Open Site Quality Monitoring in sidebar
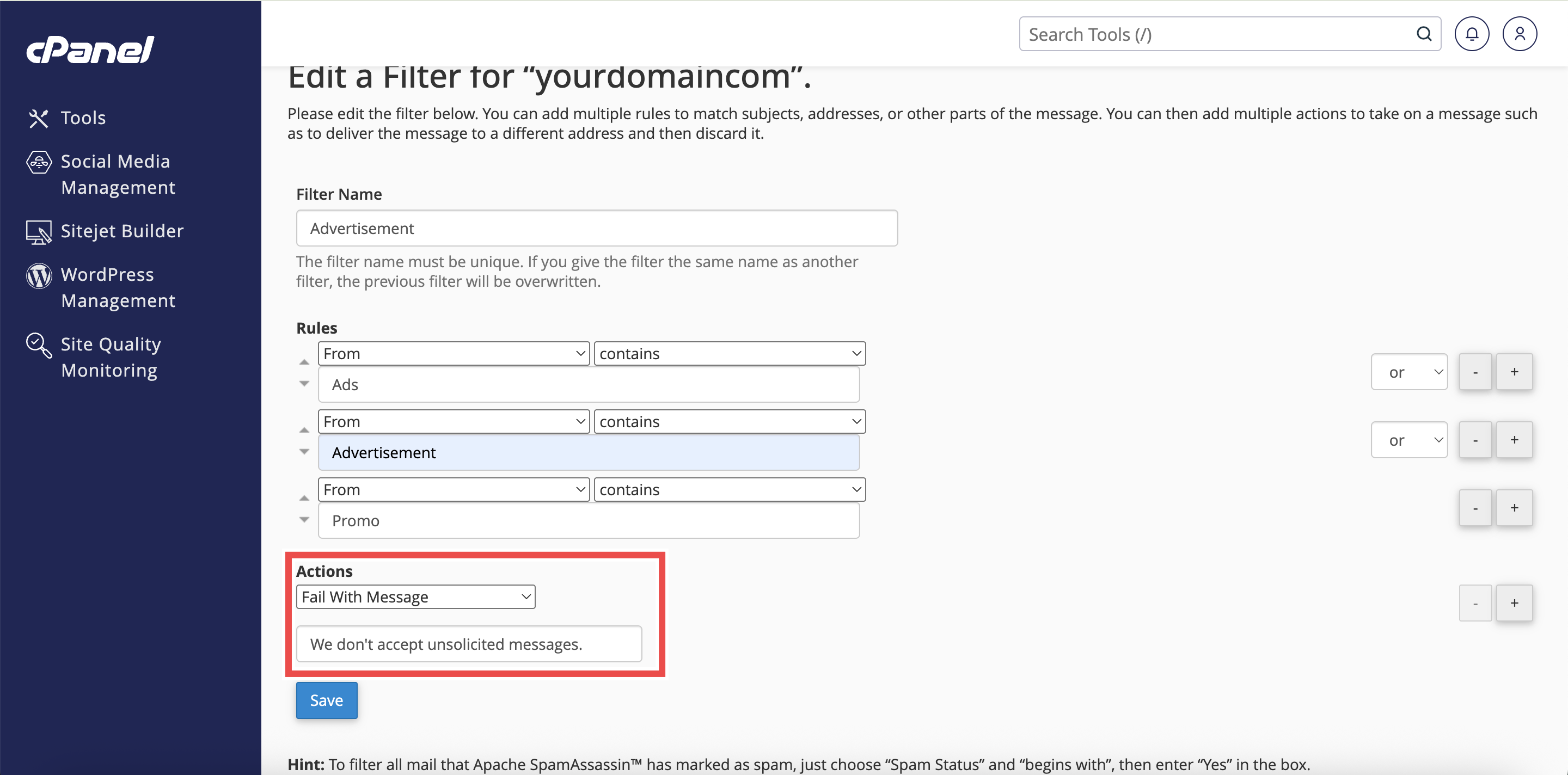The height and width of the screenshot is (775, 1568). [x=110, y=357]
